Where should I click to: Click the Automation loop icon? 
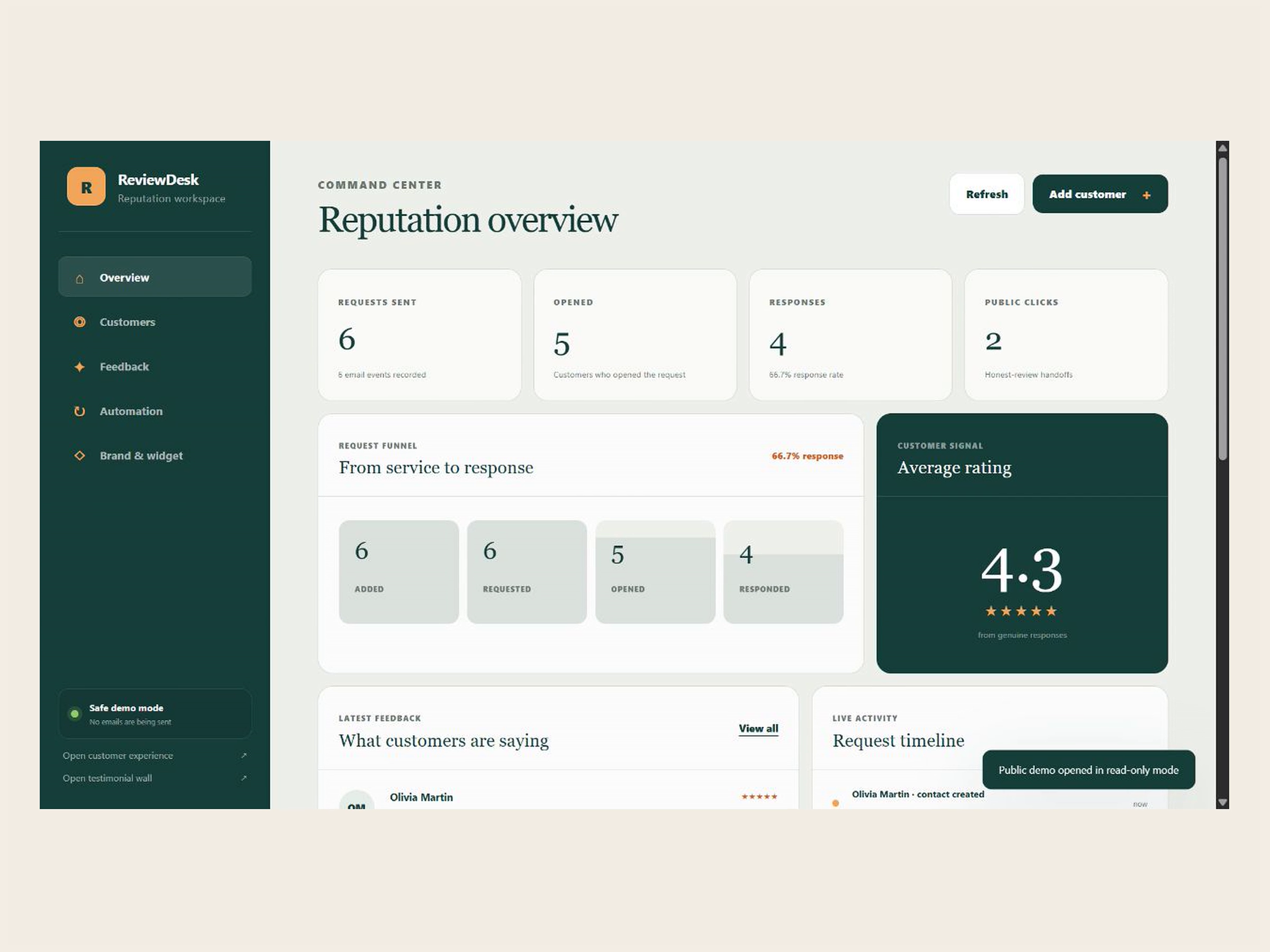click(80, 411)
